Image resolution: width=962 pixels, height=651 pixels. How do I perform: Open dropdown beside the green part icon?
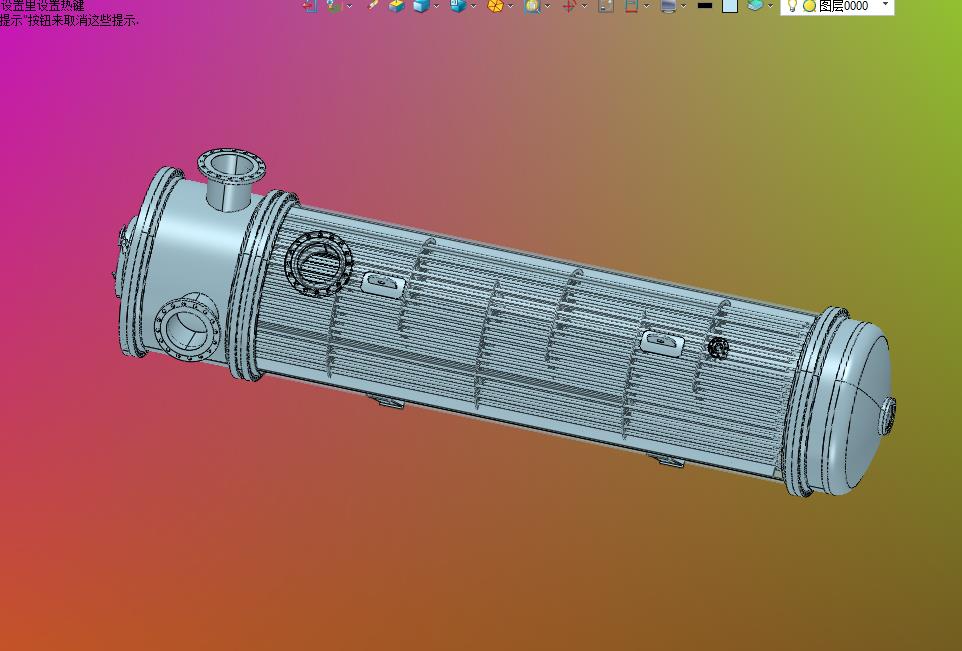(x=350, y=6)
